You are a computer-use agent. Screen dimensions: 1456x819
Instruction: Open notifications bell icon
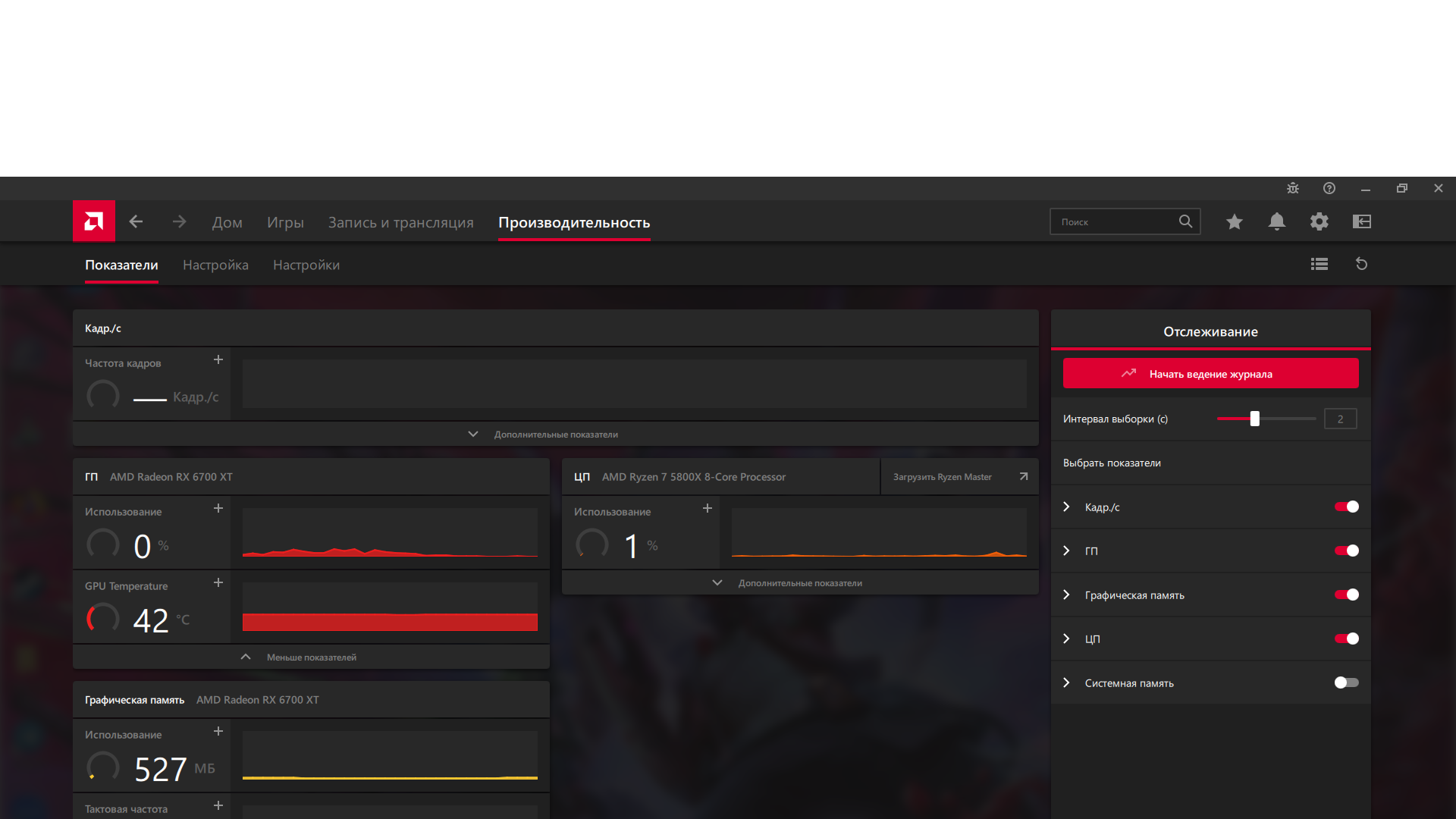1277,221
